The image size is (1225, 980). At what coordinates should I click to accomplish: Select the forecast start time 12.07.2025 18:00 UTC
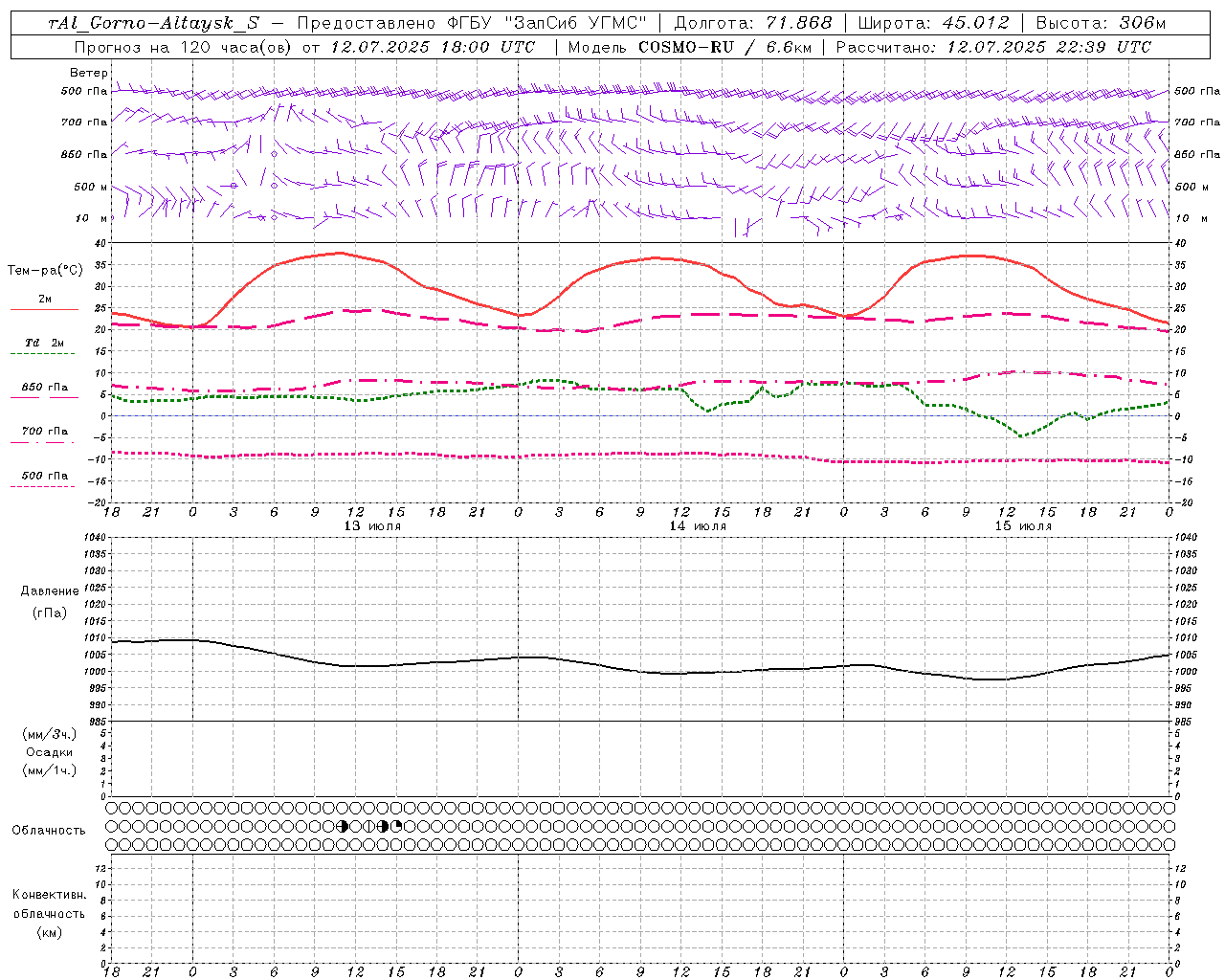[x=433, y=47]
